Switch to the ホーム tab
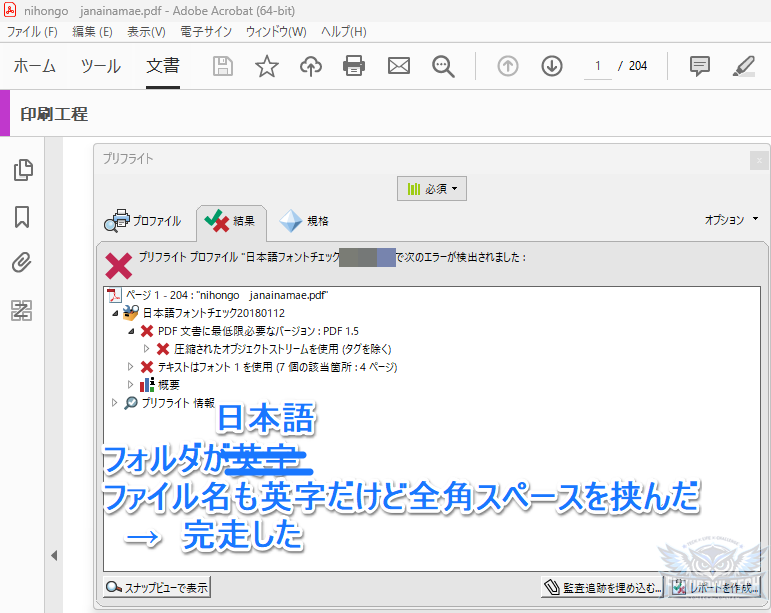The width and height of the screenshot is (771, 613). pyautogui.click(x=34, y=66)
